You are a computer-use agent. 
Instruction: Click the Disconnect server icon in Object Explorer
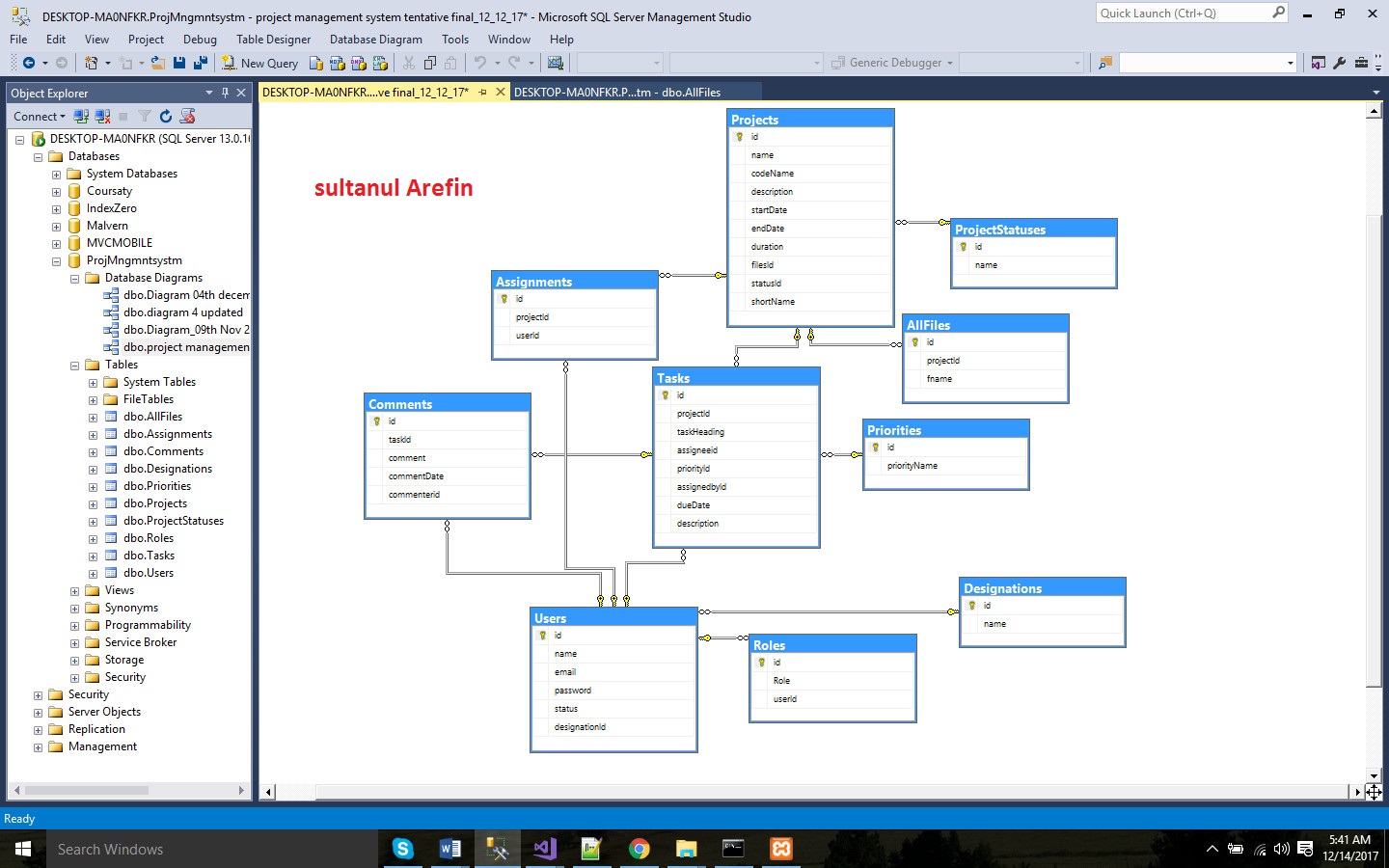(x=102, y=116)
